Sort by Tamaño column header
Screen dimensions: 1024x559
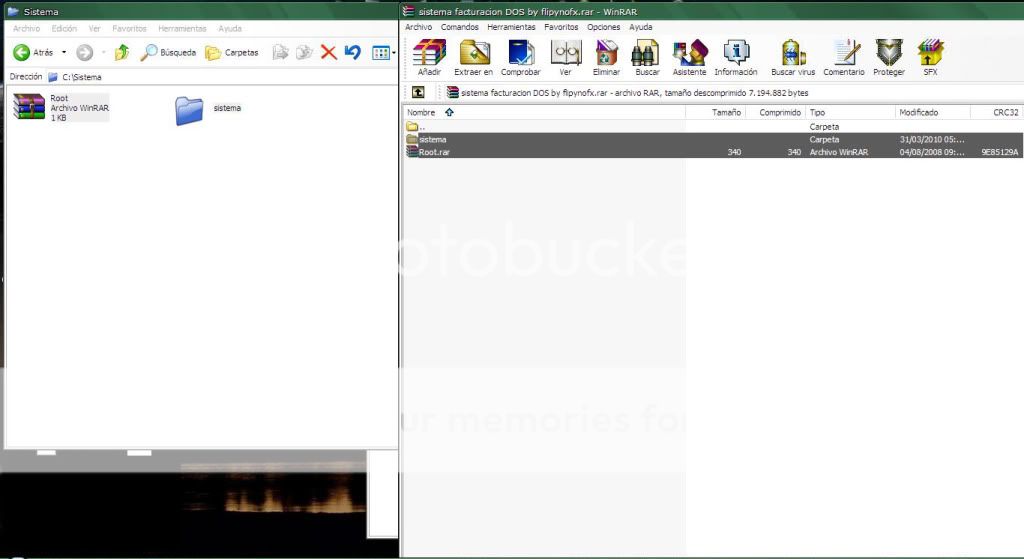pos(716,112)
